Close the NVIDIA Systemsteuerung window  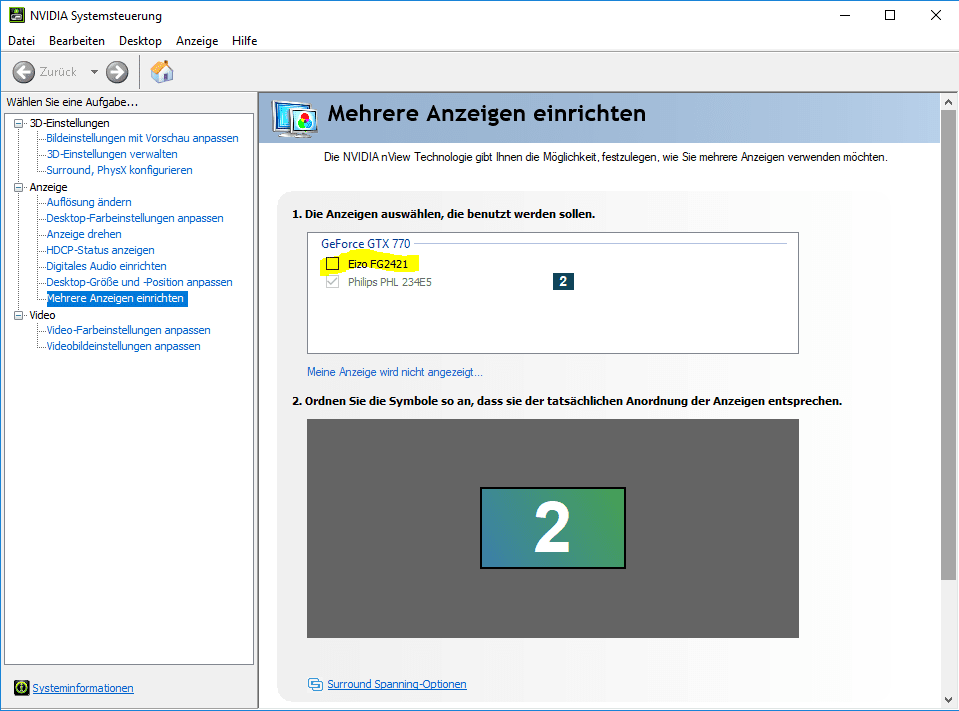(x=936, y=15)
